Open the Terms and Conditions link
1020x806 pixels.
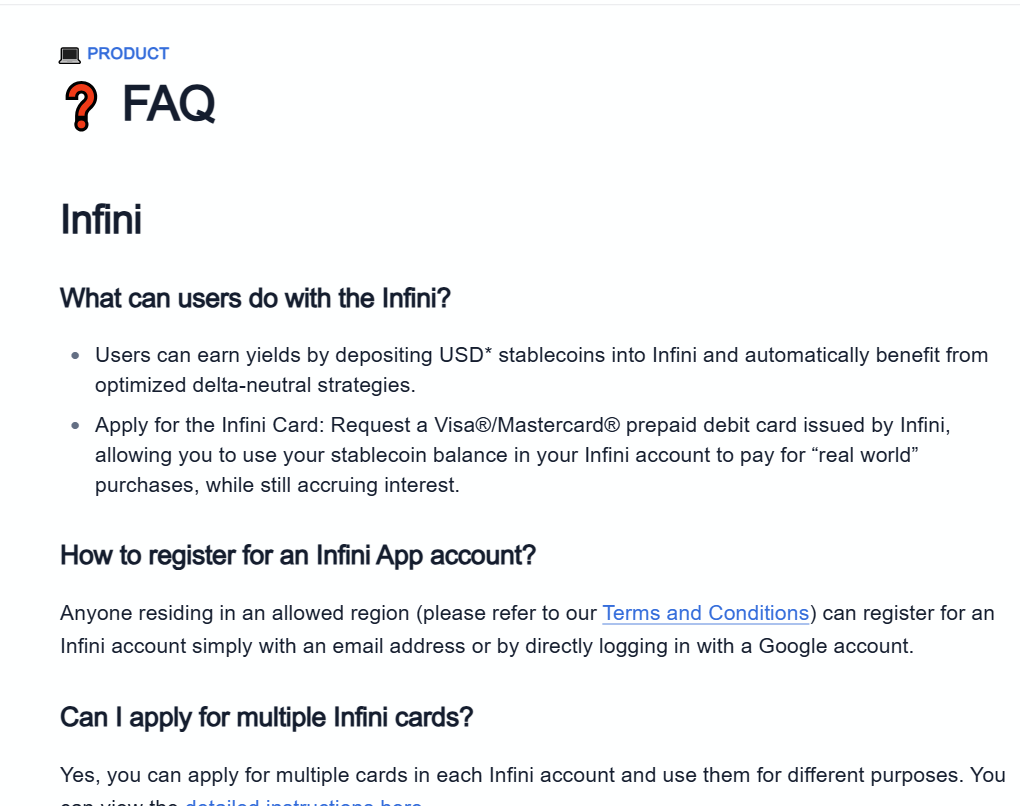tap(706, 613)
